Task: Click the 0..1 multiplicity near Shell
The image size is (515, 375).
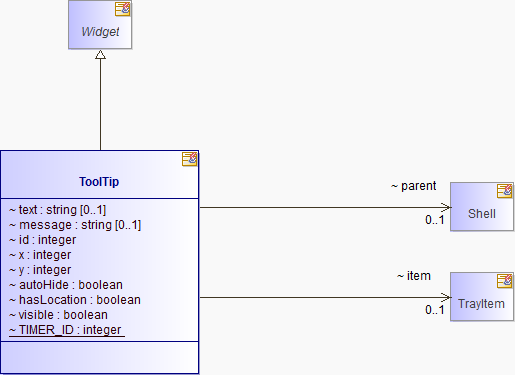Action: pos(435,220)
